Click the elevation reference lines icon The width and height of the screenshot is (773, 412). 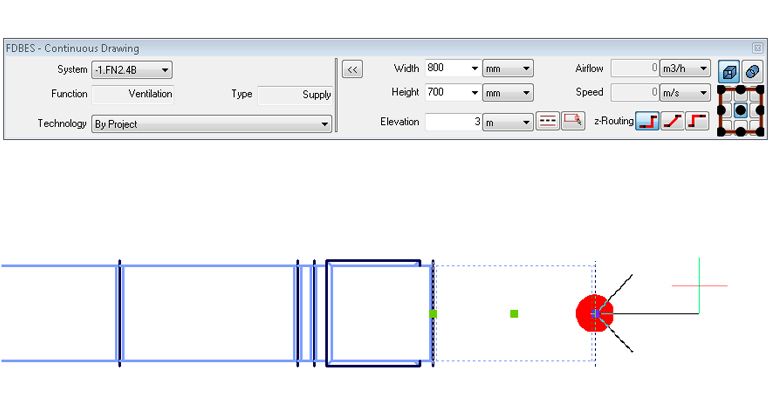[547, 122]
